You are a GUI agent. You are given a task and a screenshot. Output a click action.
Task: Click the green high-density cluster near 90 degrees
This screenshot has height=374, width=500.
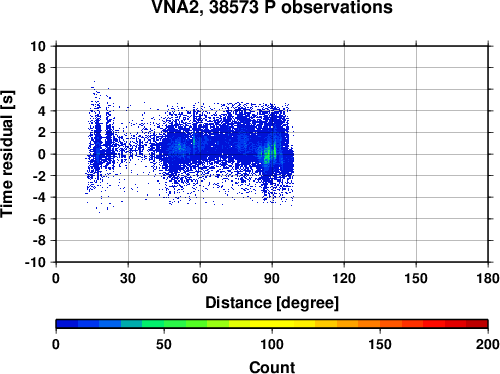pyautogui.click(x=267, y=155)
